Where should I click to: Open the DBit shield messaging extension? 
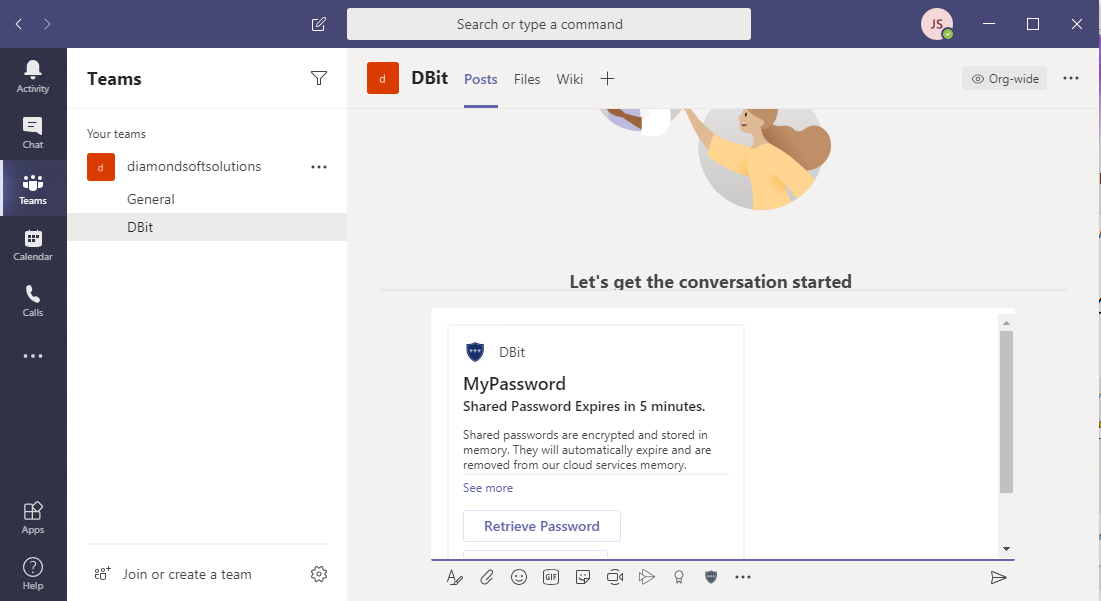tap(711, 577)
